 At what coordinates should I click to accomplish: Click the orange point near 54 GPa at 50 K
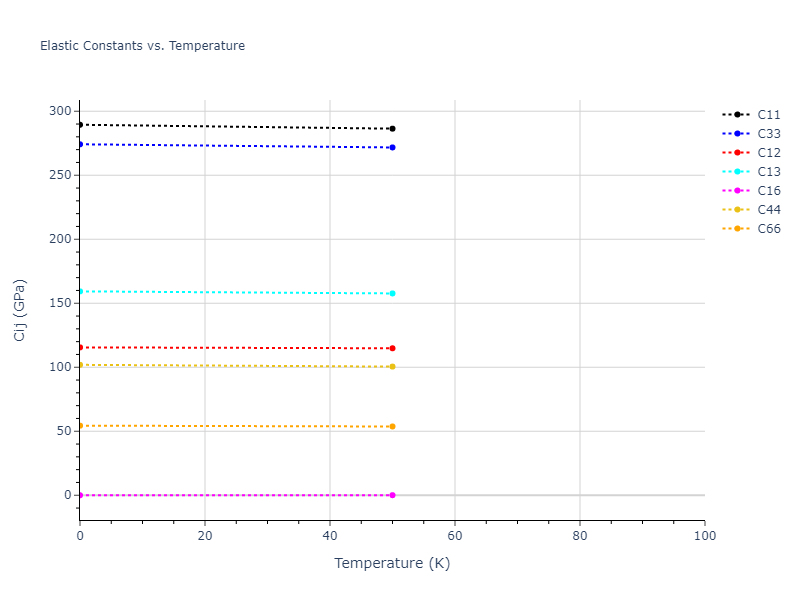click(392, 426)
